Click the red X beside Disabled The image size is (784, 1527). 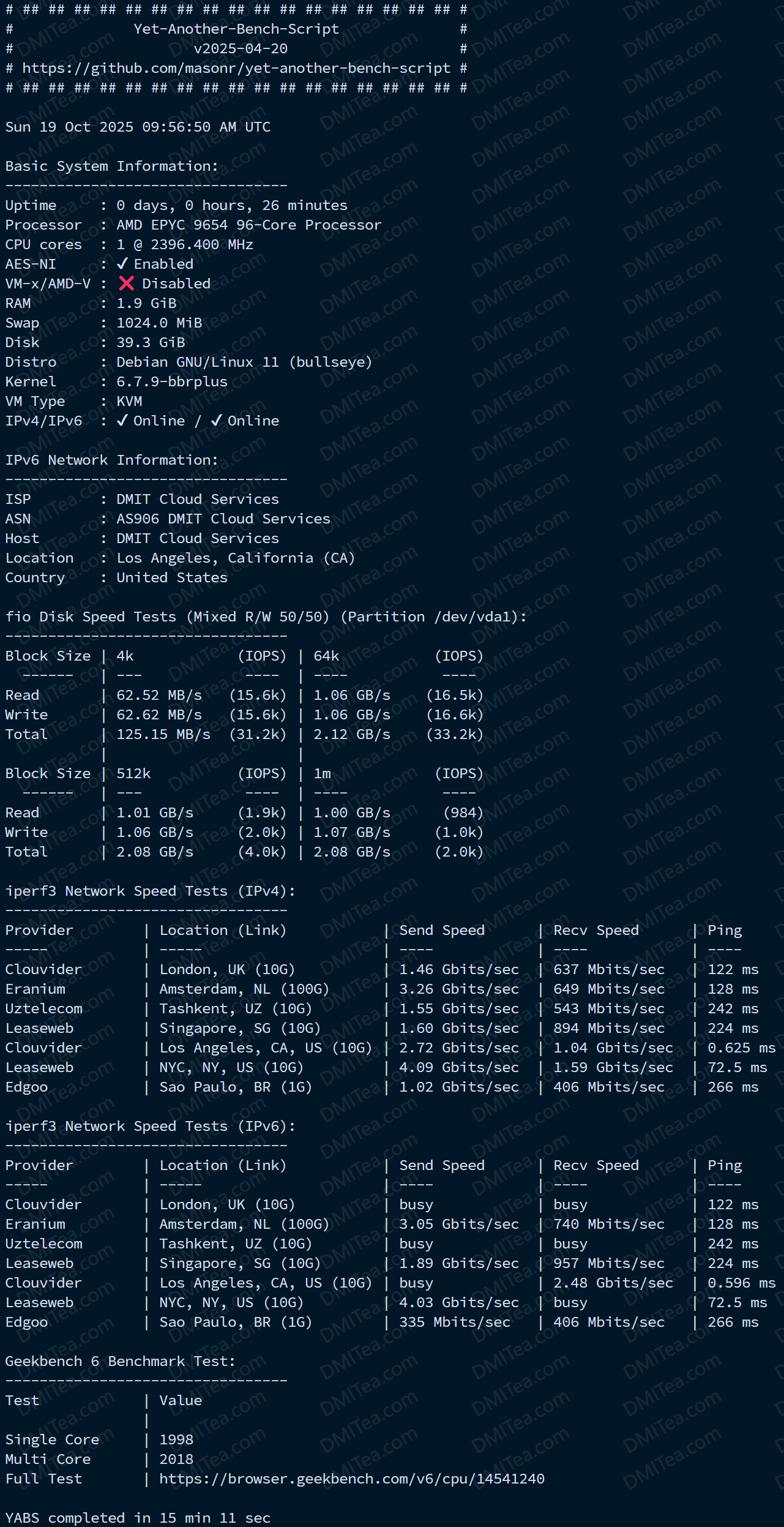coord(127,283)
